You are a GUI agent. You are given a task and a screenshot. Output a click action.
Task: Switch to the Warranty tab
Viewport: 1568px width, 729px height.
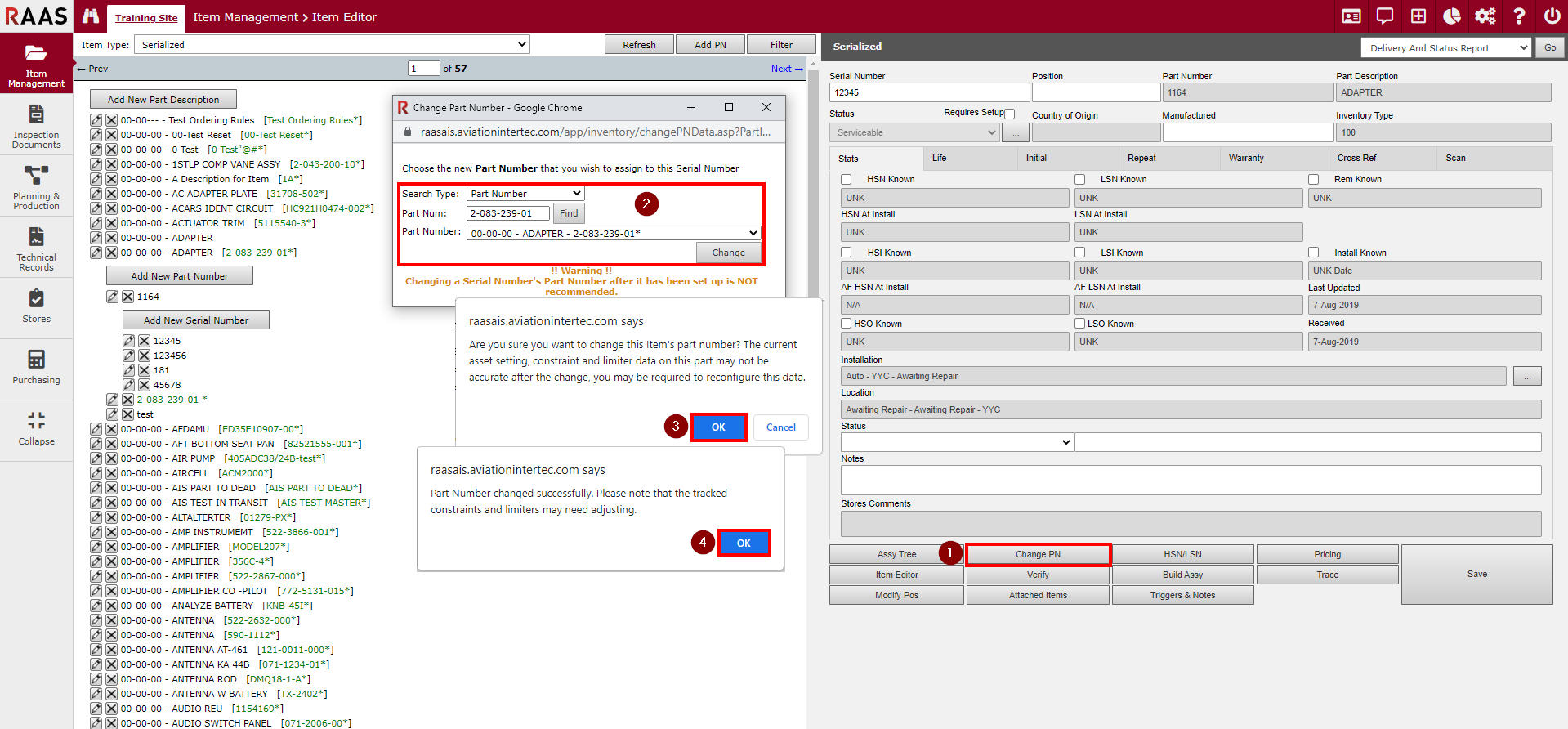pyautogui.click(x=1246, y=159)
